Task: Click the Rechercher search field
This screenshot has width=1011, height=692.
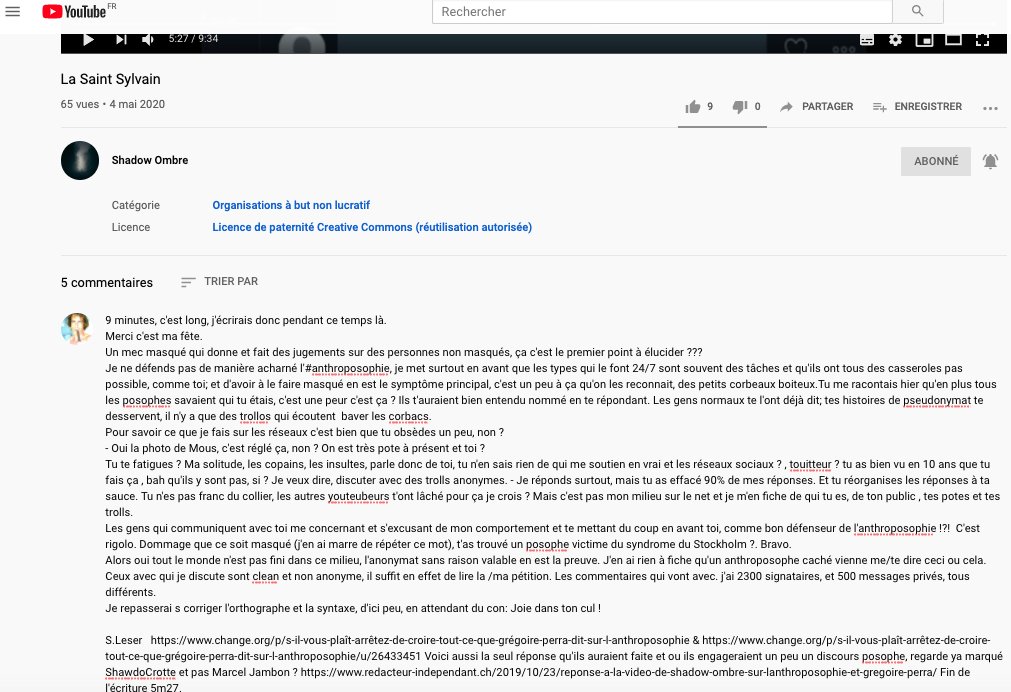Action: coord(662,12)
